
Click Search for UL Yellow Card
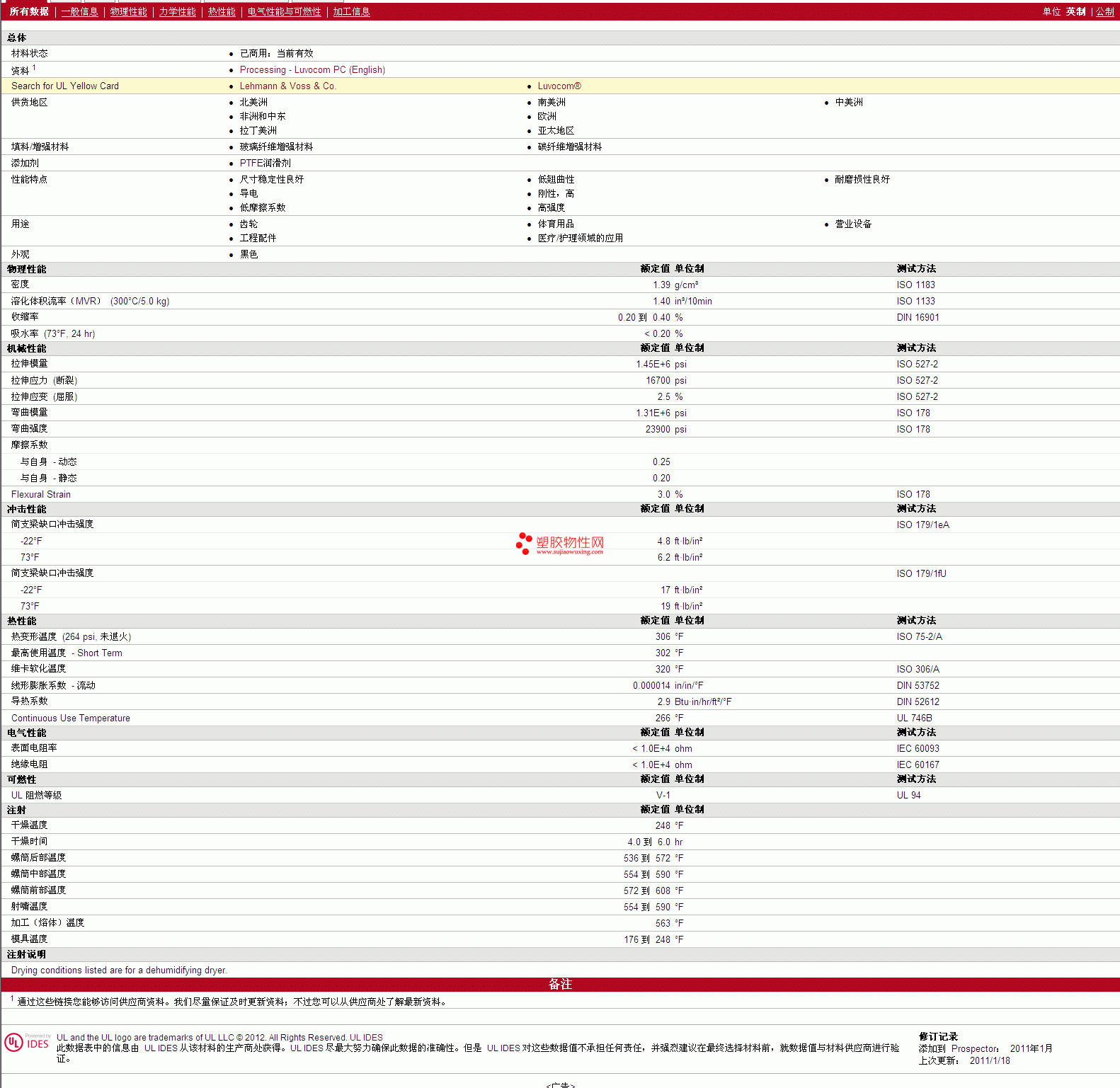click(x=65, y=86)
